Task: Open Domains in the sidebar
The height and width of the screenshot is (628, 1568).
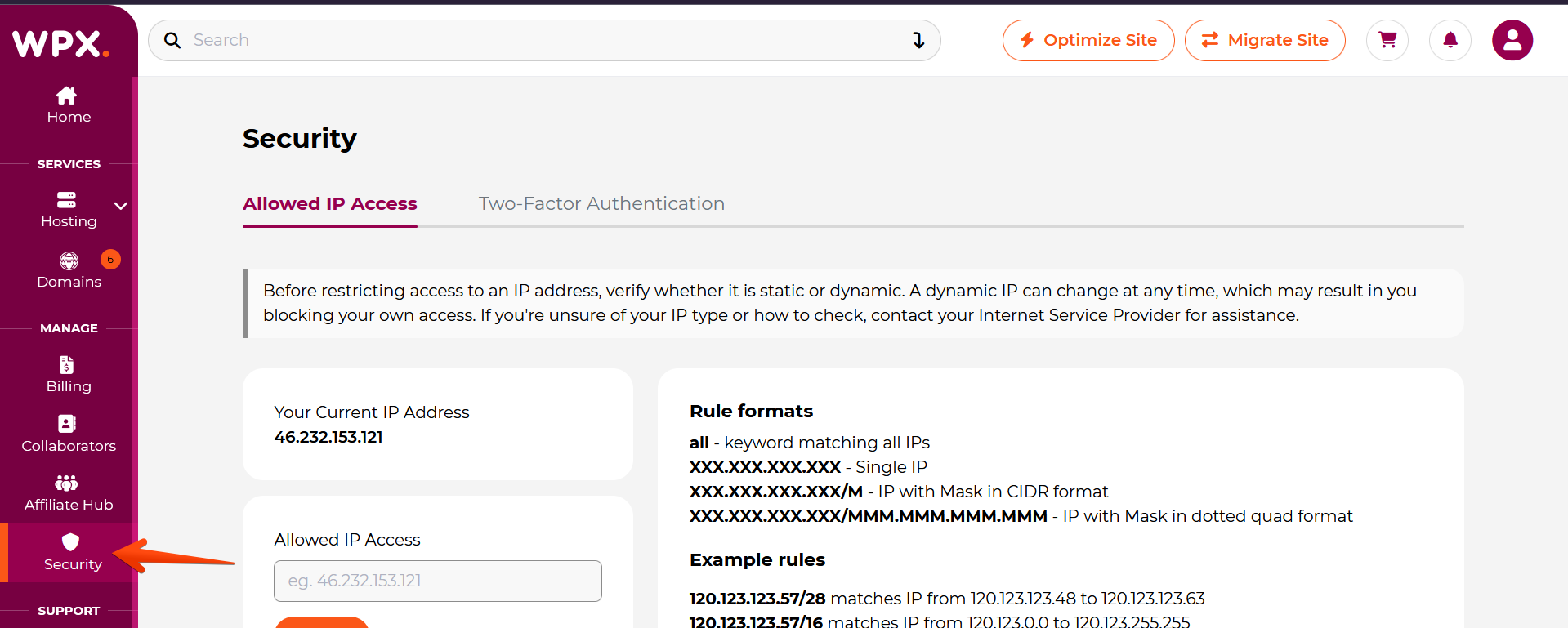Action: [x=69, y=270]
